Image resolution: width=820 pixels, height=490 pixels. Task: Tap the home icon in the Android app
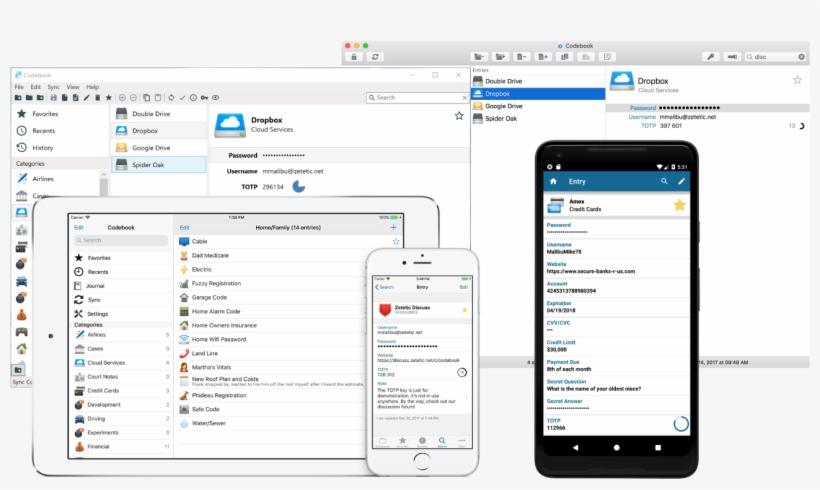coord(552,181)
